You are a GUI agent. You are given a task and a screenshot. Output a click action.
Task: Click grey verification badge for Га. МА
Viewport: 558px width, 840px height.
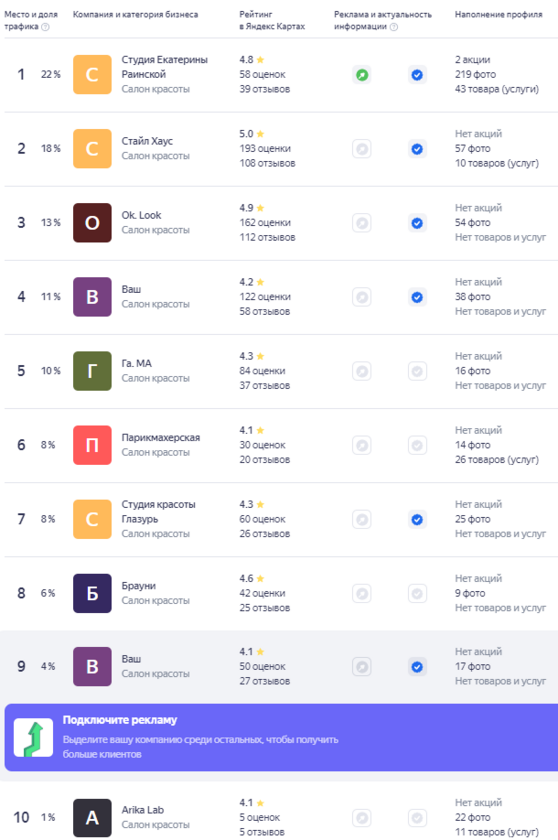(x=417, y=371)
